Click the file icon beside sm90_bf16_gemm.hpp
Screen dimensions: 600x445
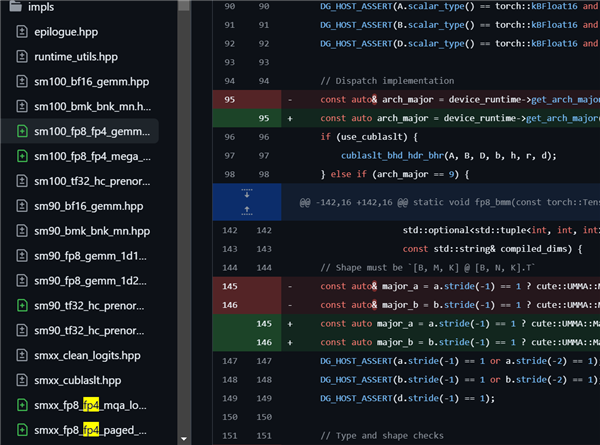pos(23,206)
